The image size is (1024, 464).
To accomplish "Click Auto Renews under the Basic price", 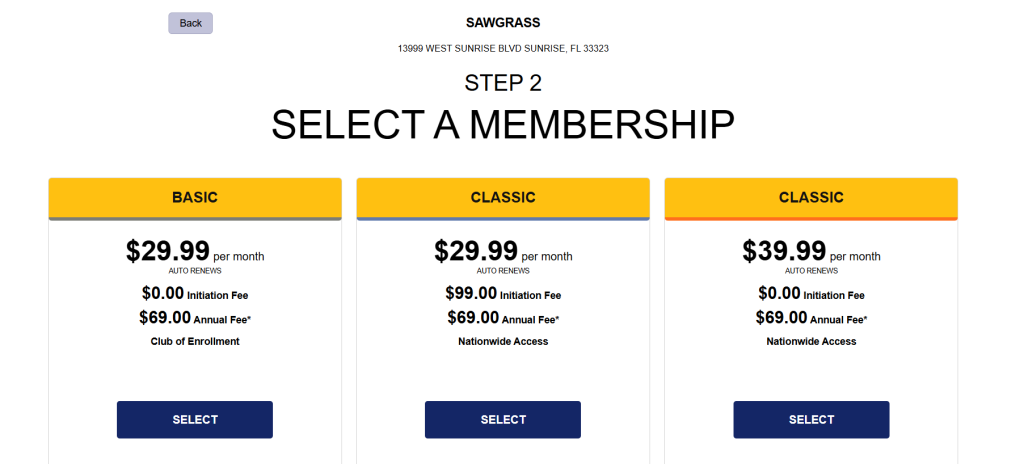I will [x=195, y=271].
